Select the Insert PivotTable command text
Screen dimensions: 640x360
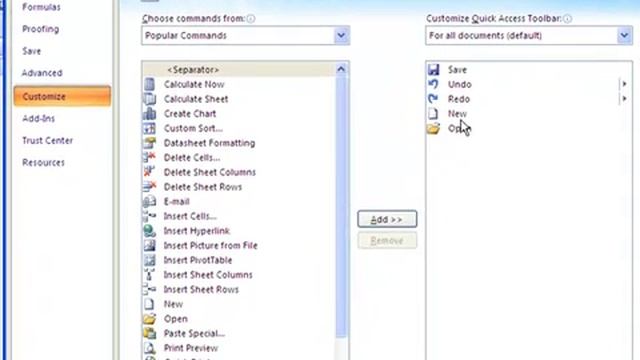click(x=198, y=260)
